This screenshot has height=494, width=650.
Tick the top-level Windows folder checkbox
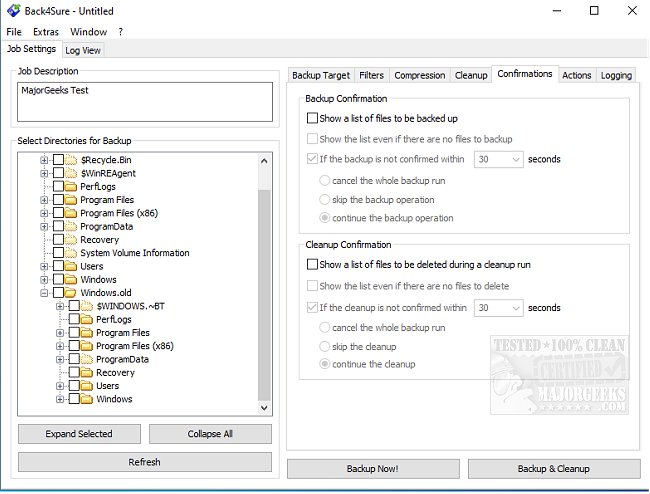coord(58,279)
